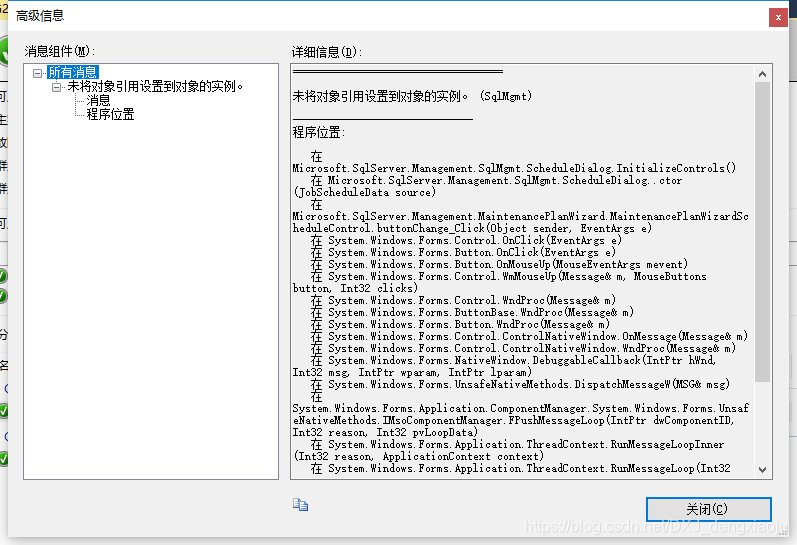Click the 详细信息(D) label

[x=327, y=52]
